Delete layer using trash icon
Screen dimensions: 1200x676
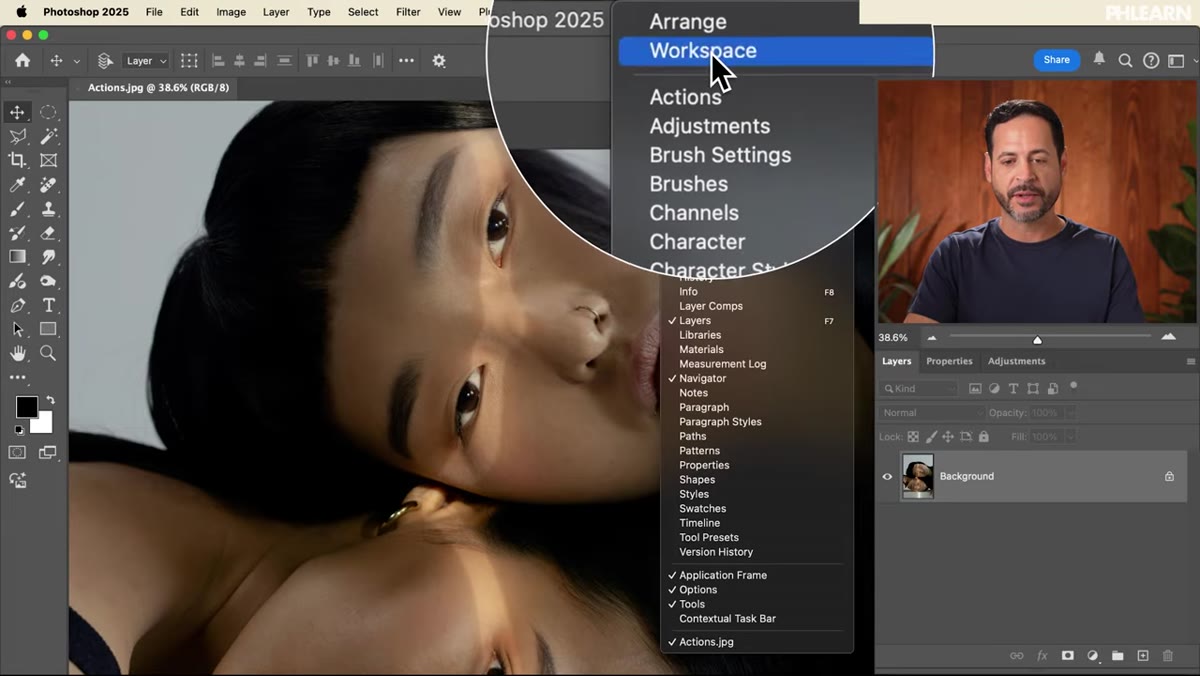click(1168, 656)
